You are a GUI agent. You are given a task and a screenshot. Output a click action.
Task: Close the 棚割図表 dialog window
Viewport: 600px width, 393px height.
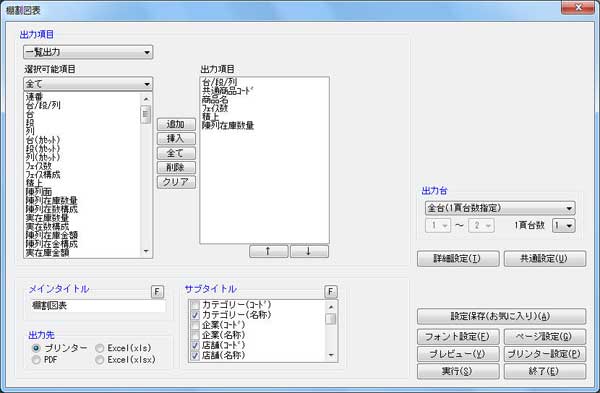[x=578, y=7]
